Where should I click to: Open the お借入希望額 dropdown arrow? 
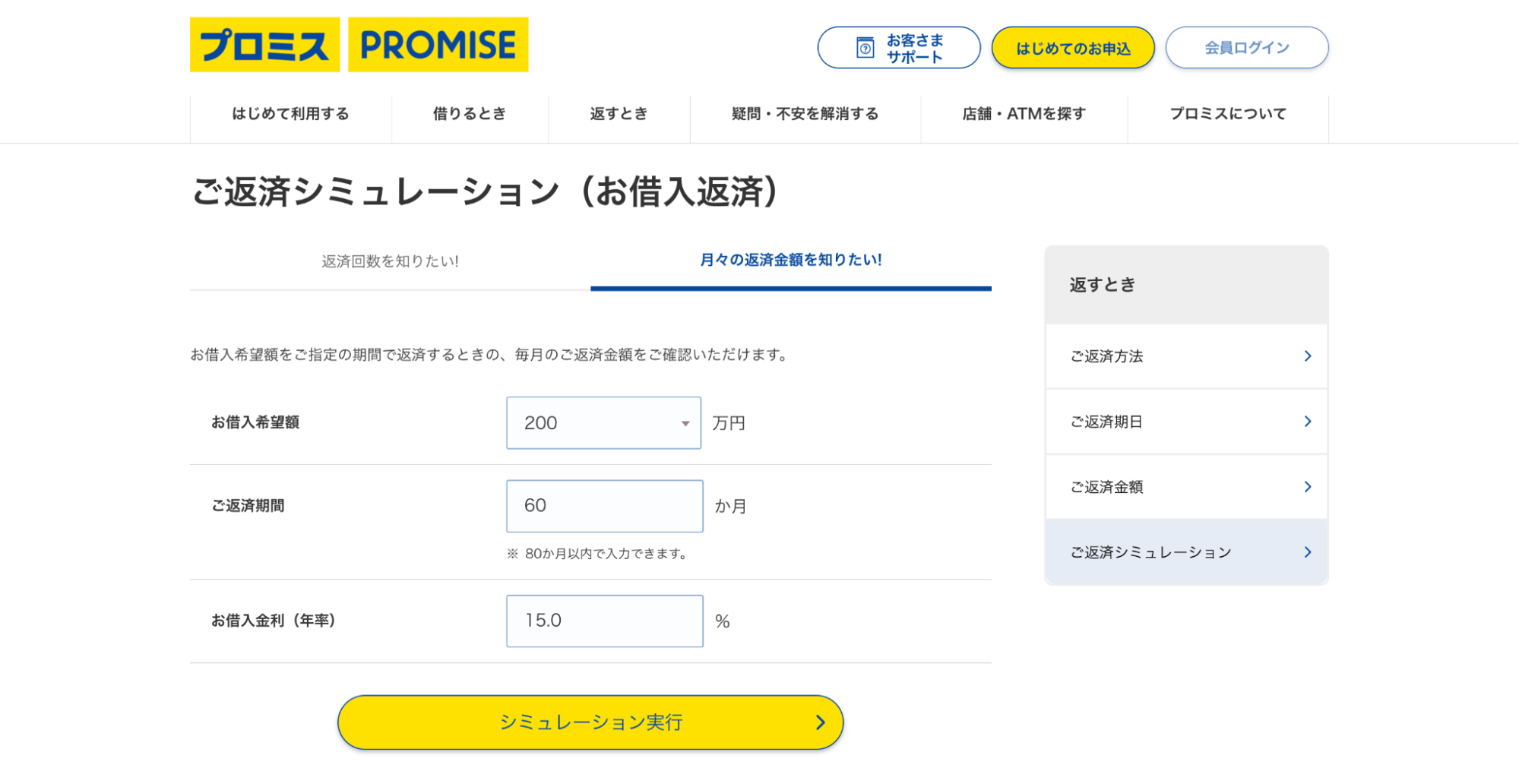(685, 423)
